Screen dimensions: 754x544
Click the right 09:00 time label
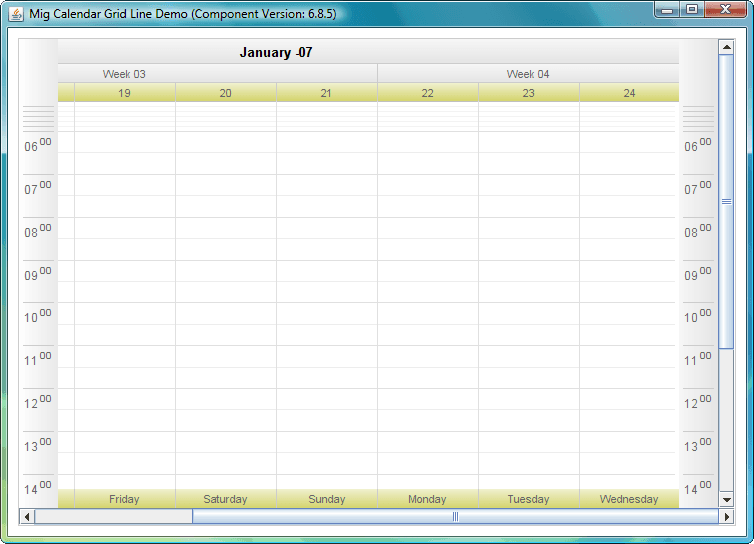click(x=698, y=274)
